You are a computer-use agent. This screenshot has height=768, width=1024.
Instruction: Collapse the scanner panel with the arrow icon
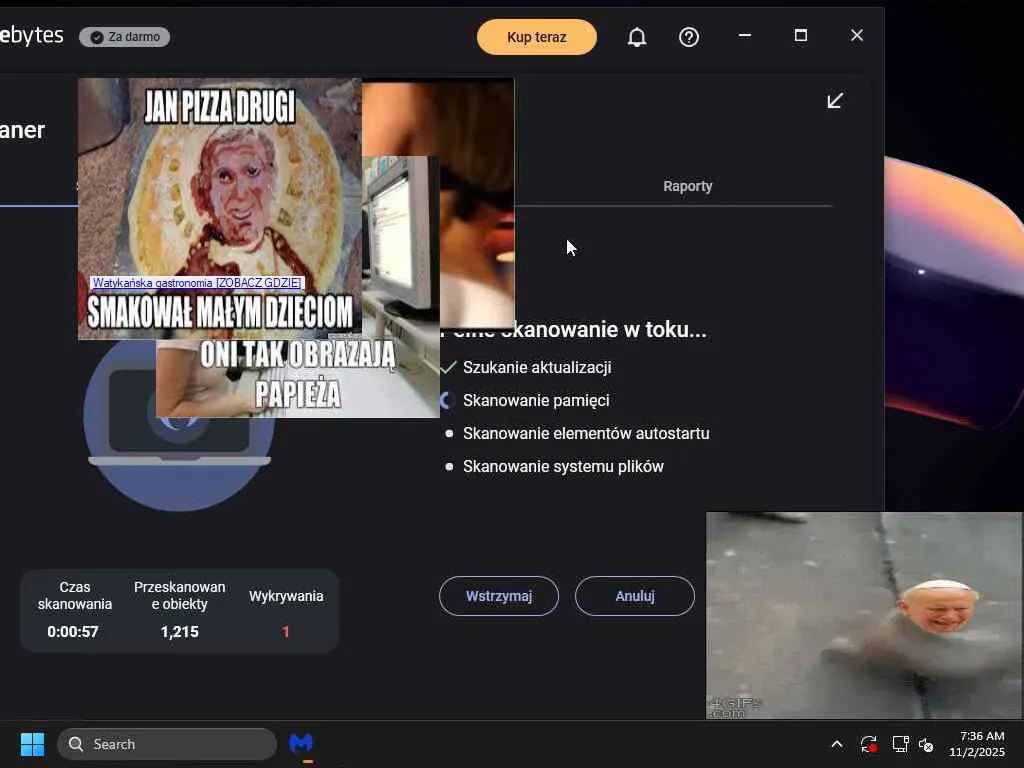tap(835, 101)
